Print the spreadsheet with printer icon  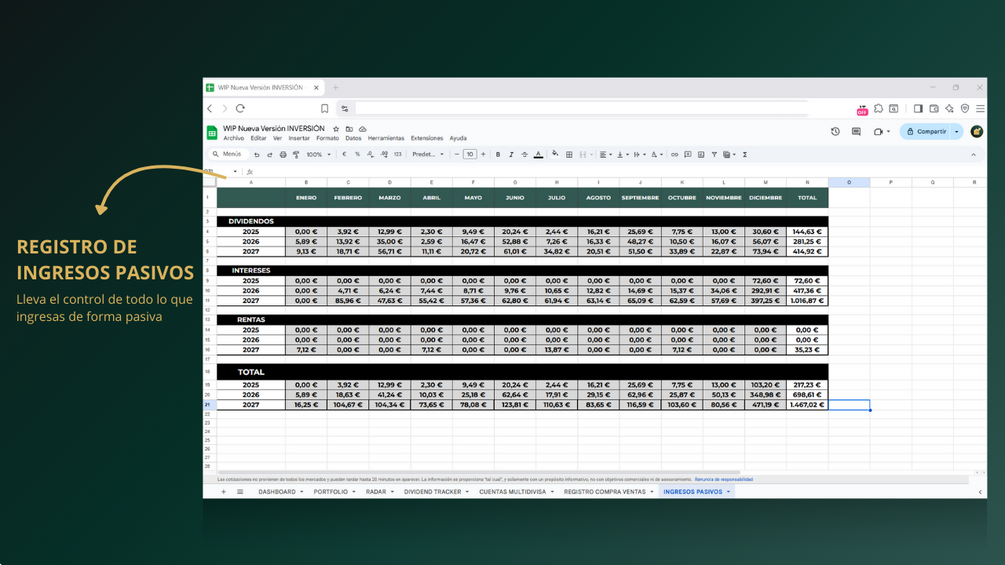283,154
